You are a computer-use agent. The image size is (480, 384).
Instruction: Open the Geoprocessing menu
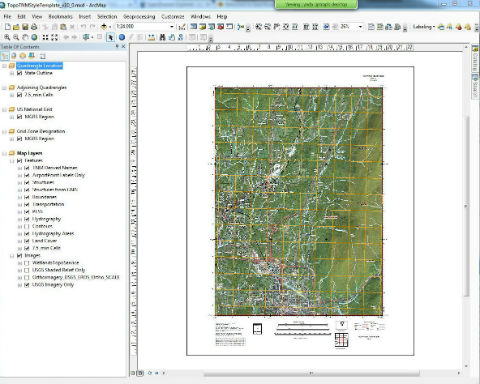(x=139, y=16)
